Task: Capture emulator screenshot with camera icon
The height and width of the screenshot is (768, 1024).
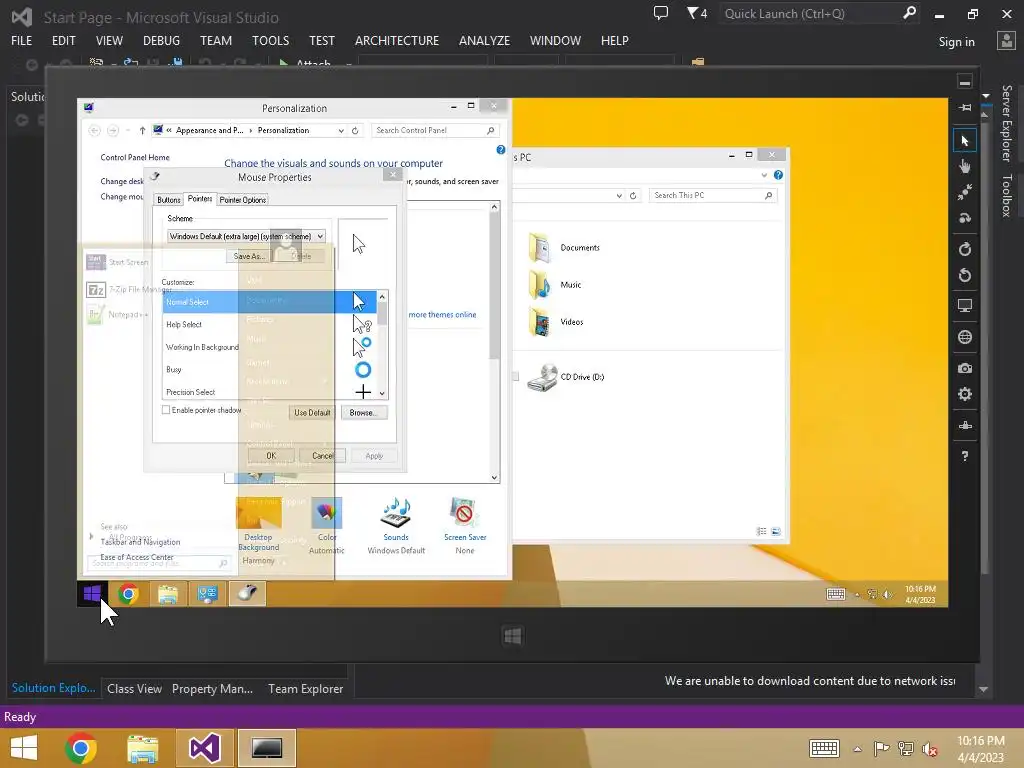Action: pos(965,368)
